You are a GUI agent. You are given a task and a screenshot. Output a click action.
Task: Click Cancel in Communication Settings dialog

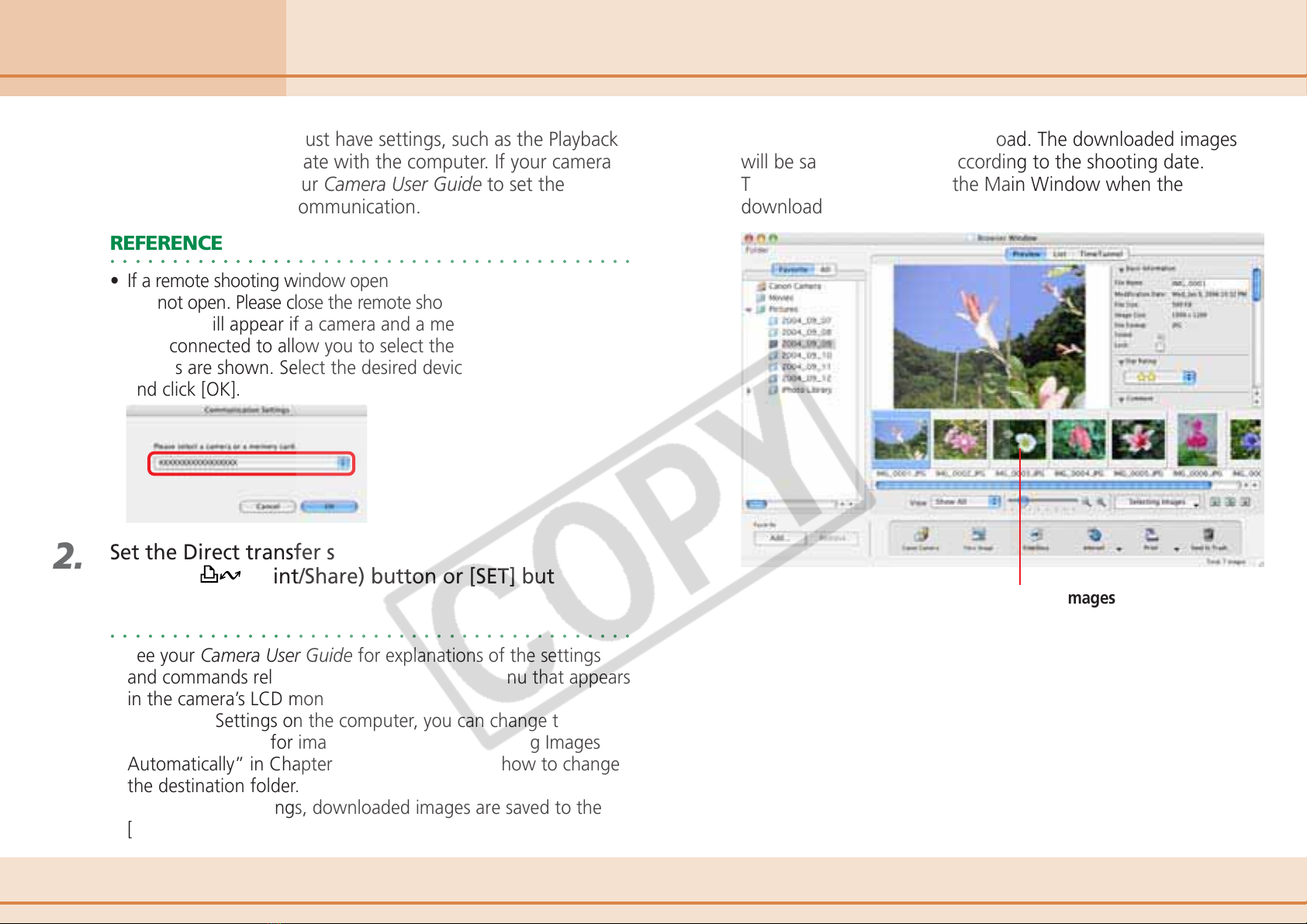click(x=268, y=507)
